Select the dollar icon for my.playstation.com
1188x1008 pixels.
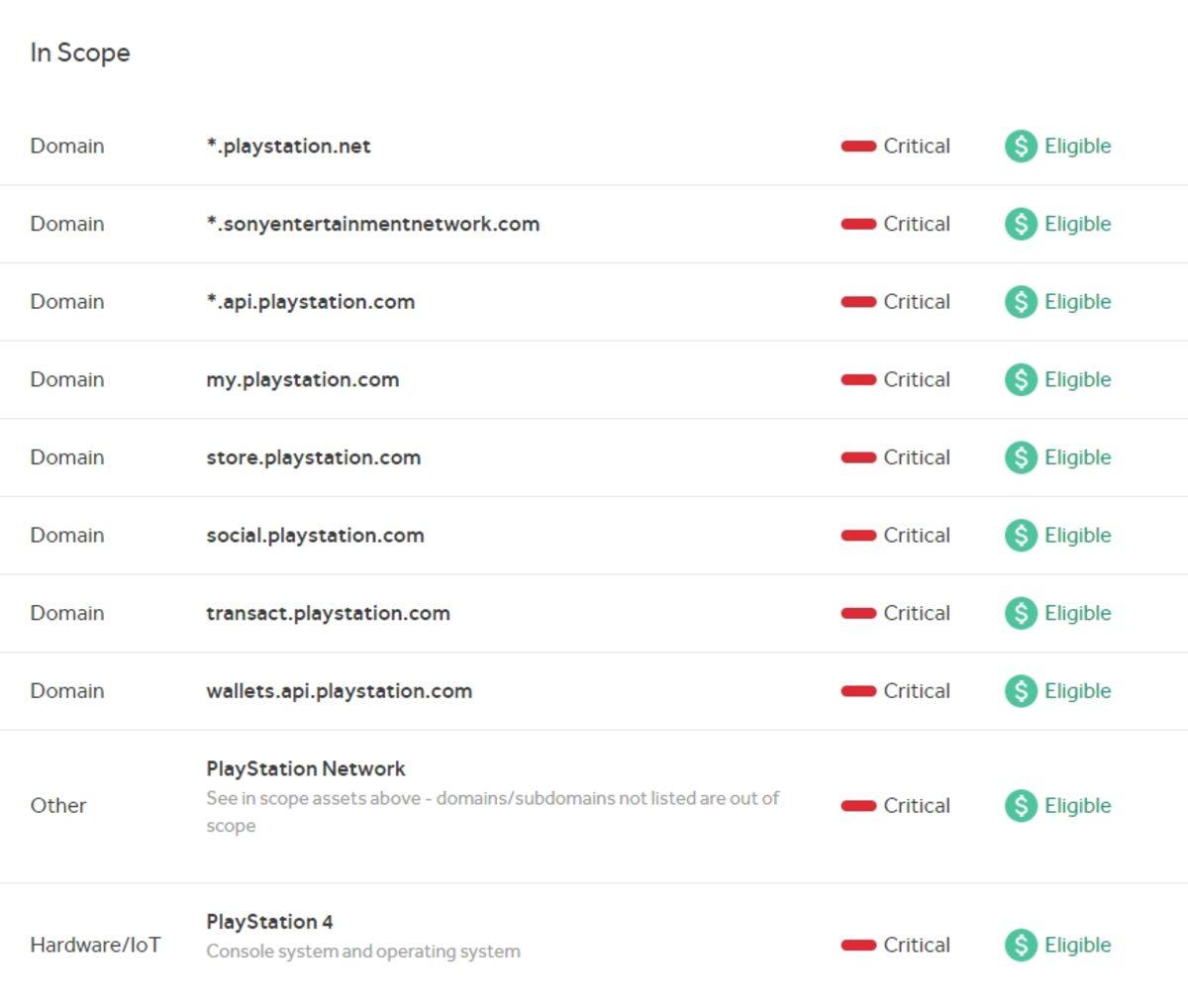(1021, 379)
